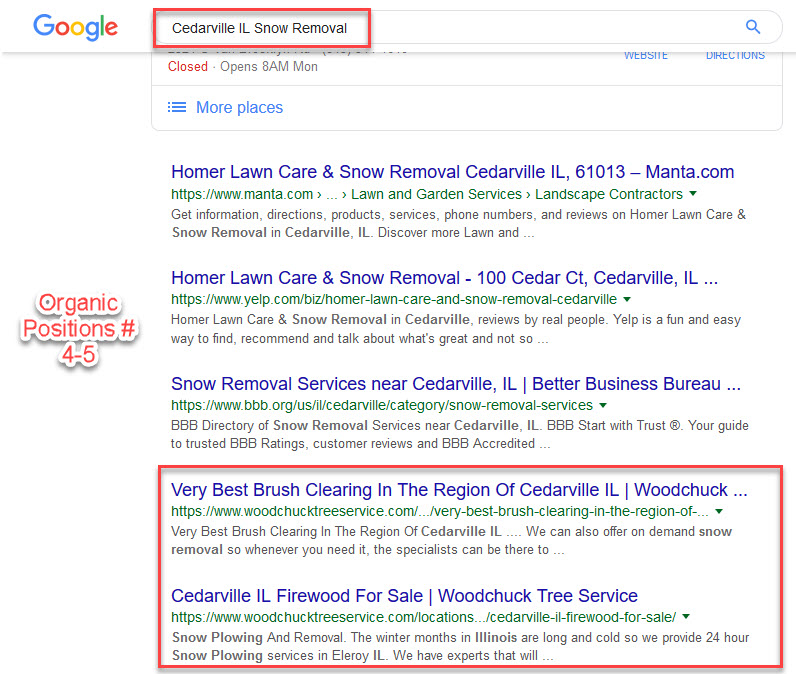796x674 pixels.
Task: Expand dropdown arrow beside cedarville-il-firewood-for-sale URL
Action: click(686, 617)
